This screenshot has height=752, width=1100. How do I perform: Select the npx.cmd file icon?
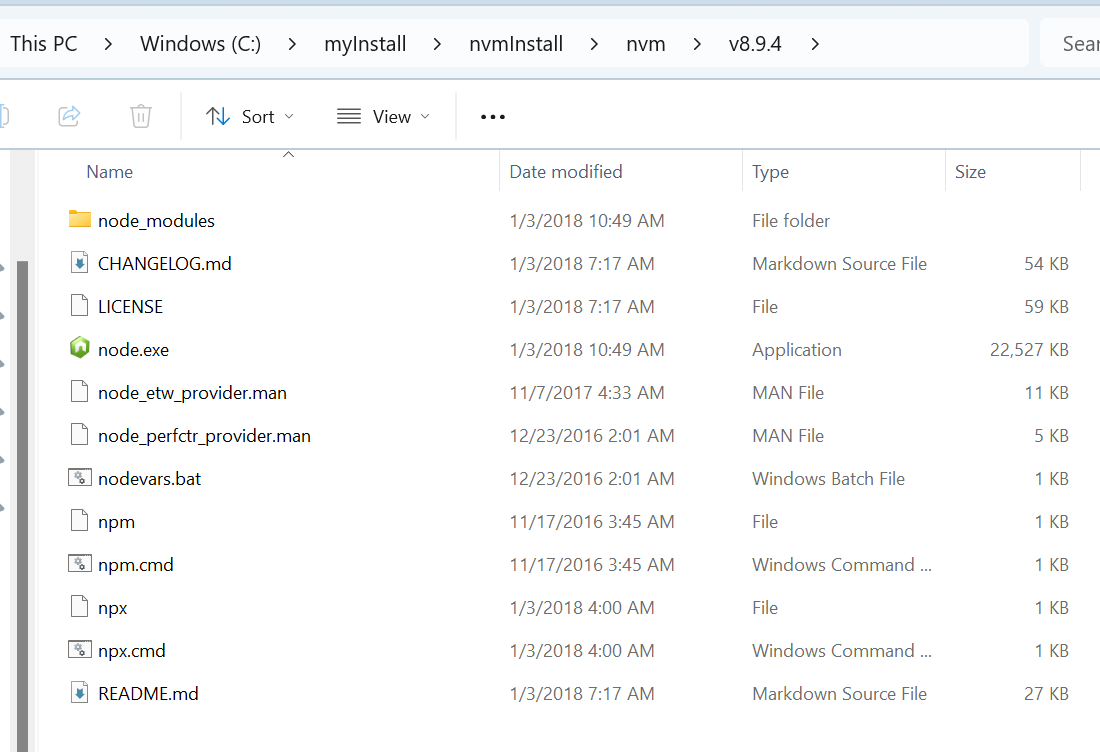[80, 650]
